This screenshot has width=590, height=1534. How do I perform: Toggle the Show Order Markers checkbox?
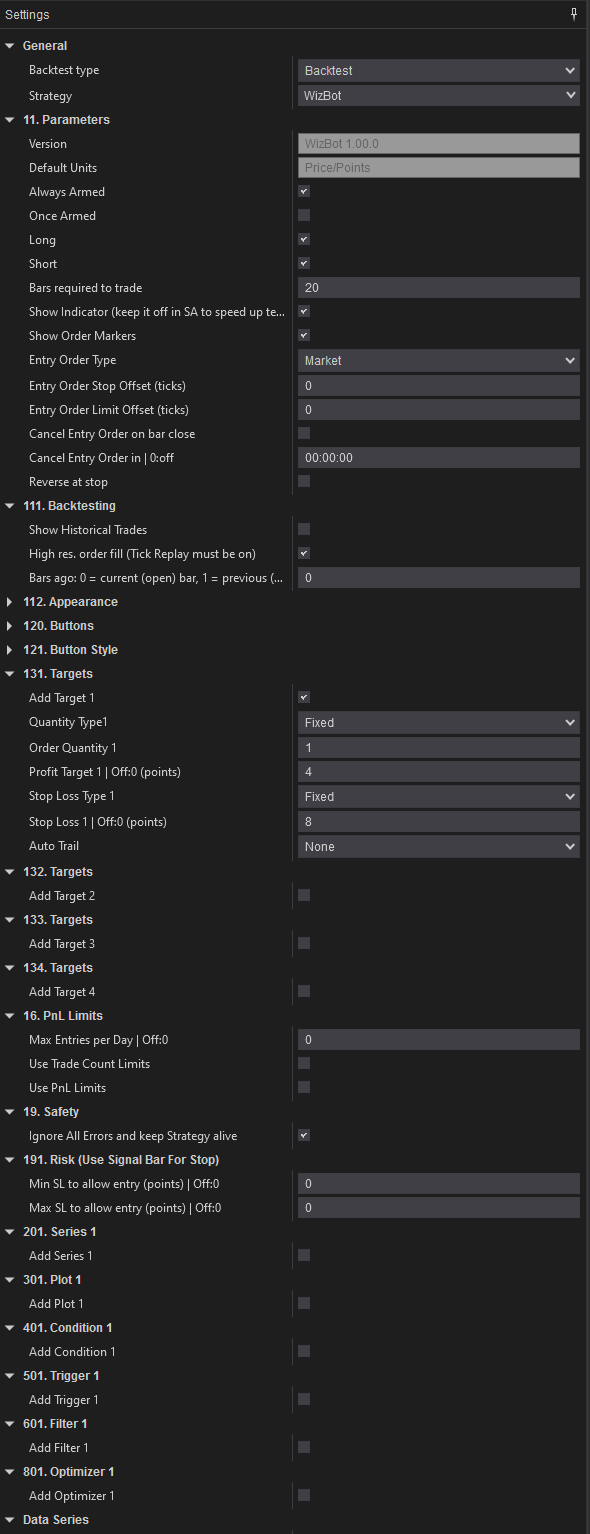(x=304, y=335)
